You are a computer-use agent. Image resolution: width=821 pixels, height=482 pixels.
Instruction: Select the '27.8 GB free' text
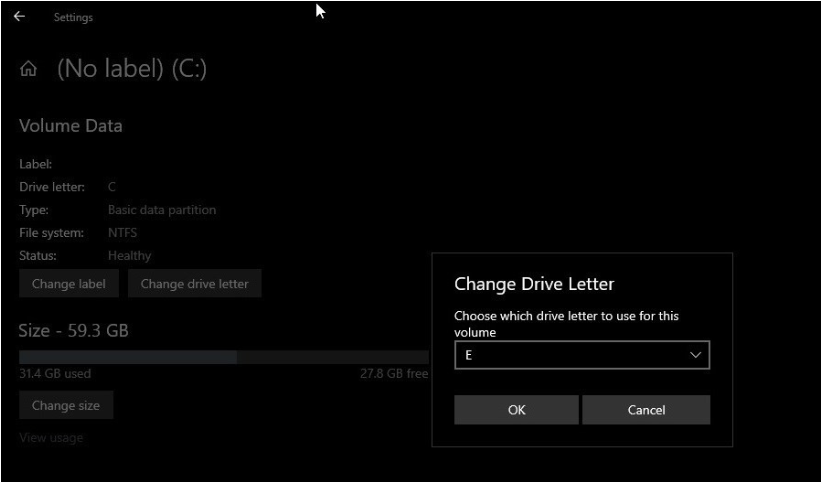point(394,374)
